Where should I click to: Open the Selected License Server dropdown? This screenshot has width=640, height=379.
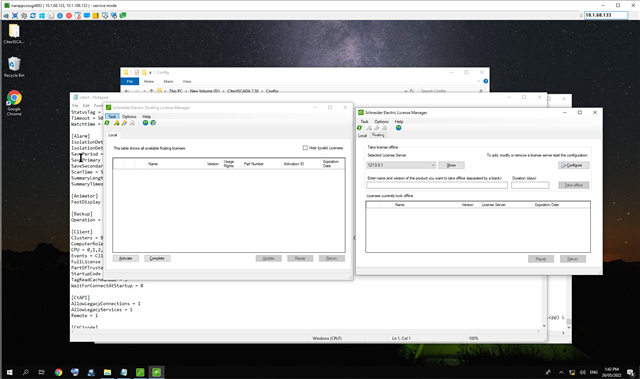coord(401,165)
